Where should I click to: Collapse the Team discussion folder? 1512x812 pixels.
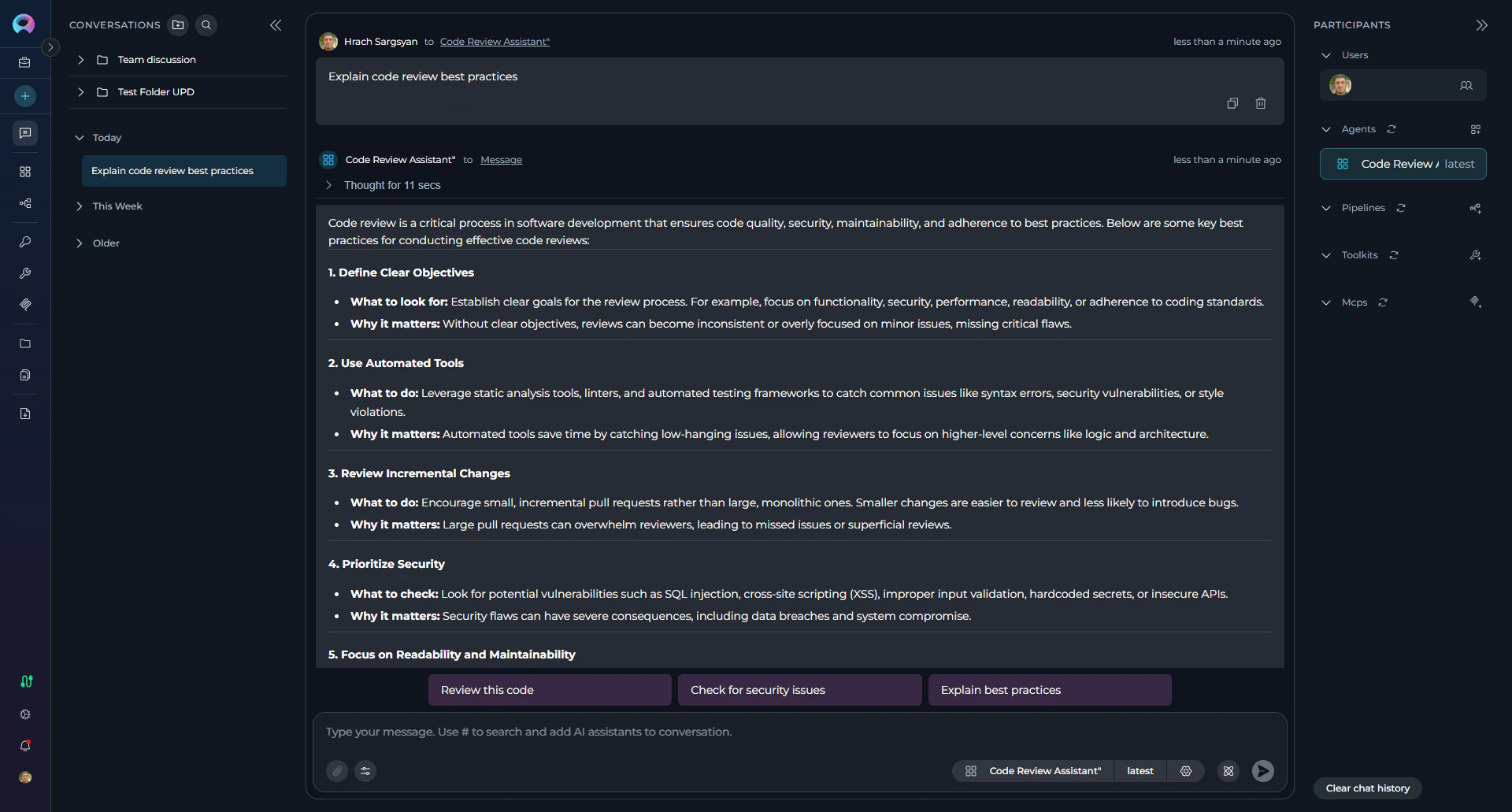(x=80, y=59)
